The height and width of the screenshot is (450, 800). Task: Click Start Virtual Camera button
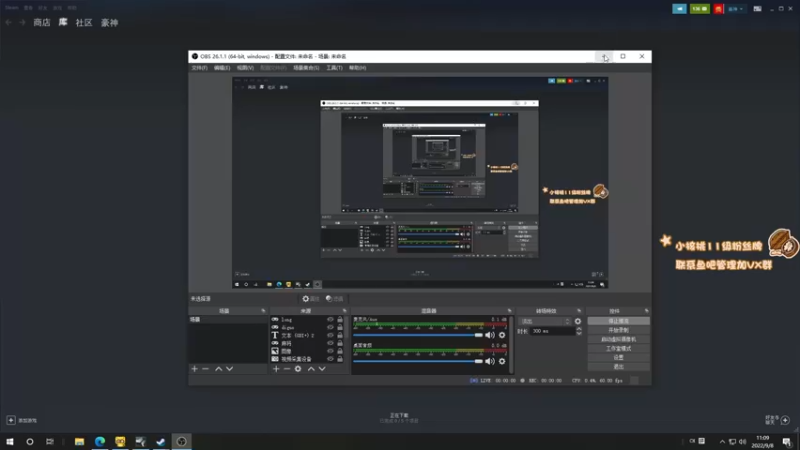pyautogui.click(x=618, y=339)
